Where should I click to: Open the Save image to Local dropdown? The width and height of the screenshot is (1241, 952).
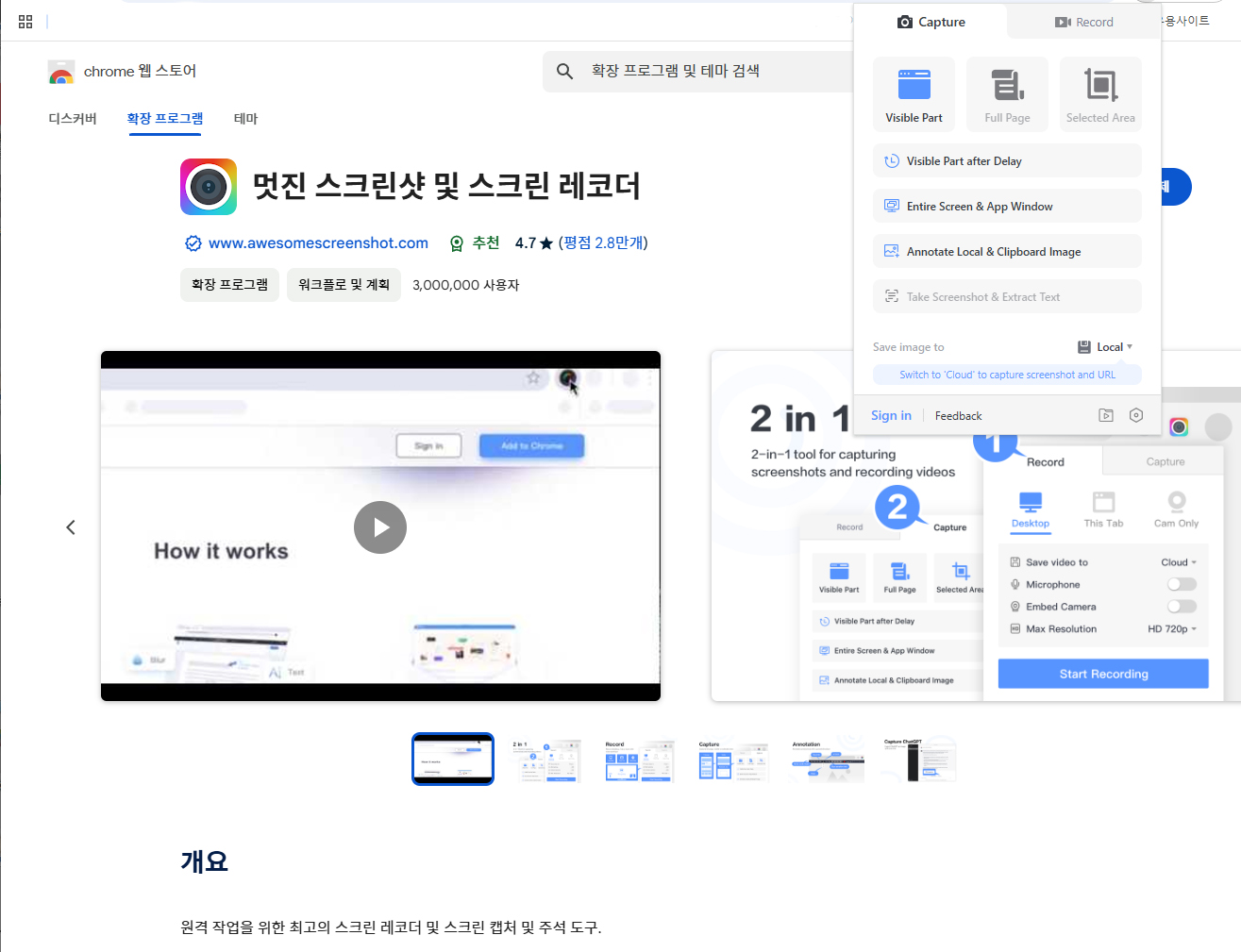point(1105,347)
